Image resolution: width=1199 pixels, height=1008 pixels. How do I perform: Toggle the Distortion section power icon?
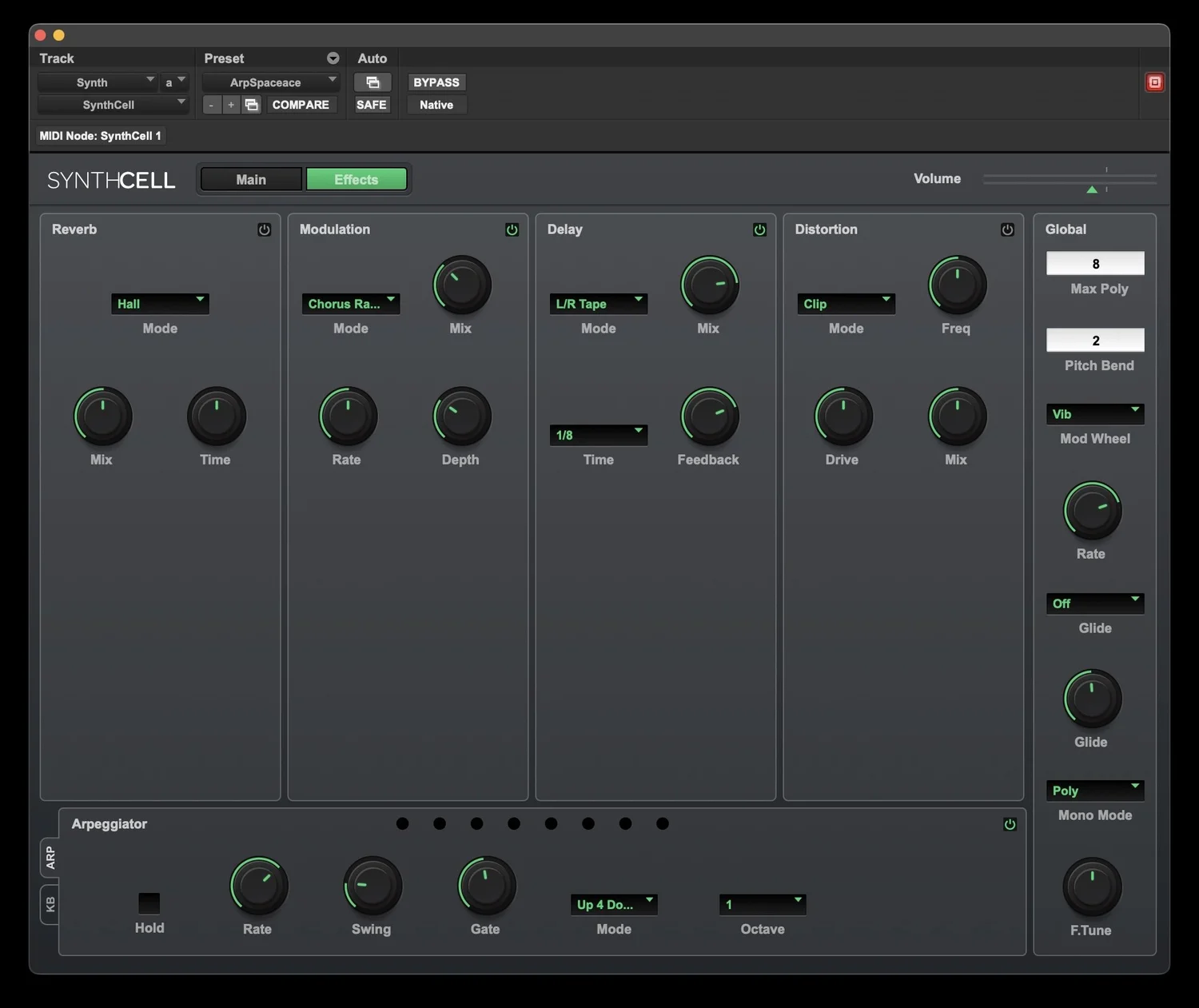point(1007,229)
